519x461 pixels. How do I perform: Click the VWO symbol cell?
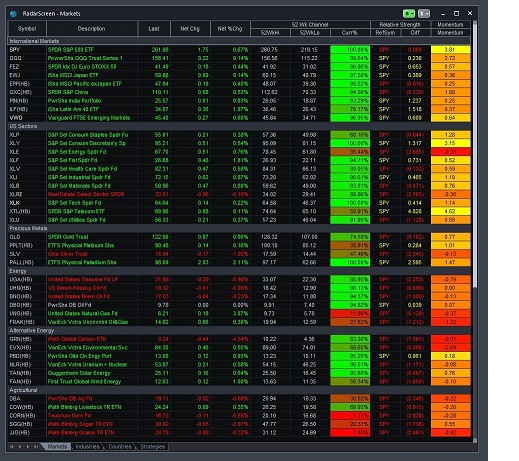tap(27, 118)
